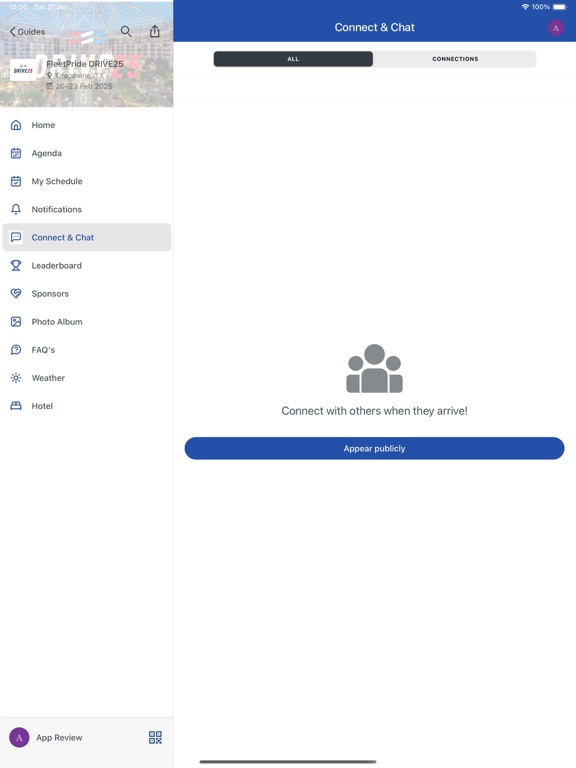This screenshot has width=576, height=768.
Task: Open the DRIVE25 event logo thumbnail
Action: 23,70
